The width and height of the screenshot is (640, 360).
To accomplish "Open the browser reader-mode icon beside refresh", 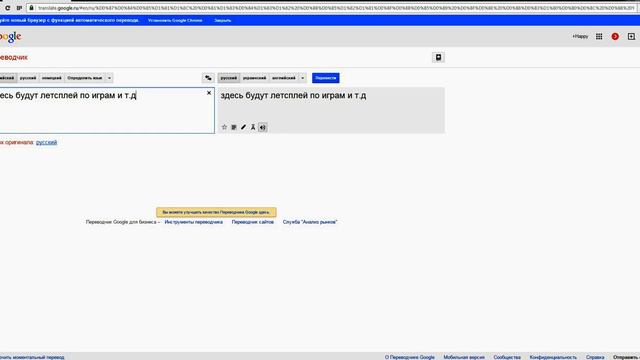I will [x=19, y=8].
